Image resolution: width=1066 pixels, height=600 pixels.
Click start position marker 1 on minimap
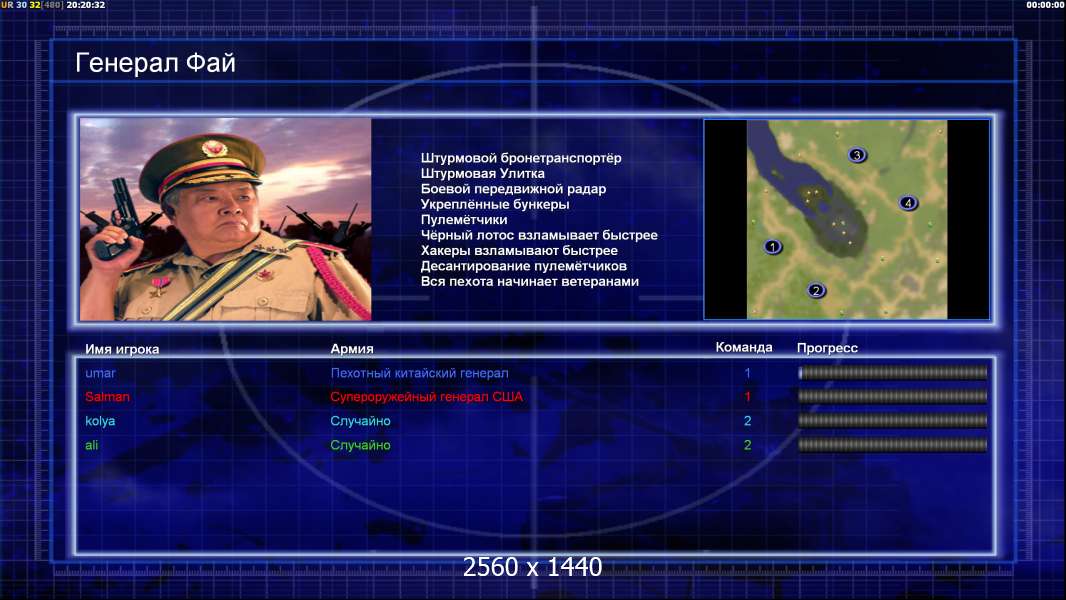click(772, 247)
